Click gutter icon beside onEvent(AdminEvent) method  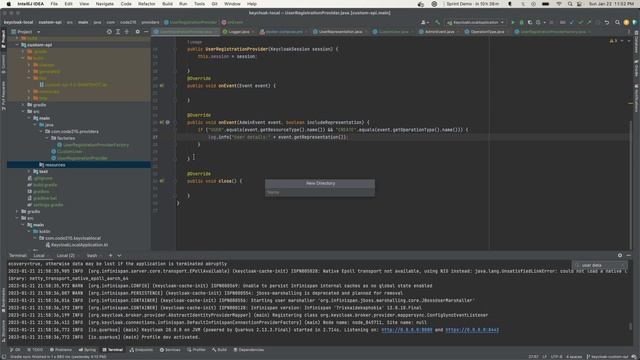(162, 122)
